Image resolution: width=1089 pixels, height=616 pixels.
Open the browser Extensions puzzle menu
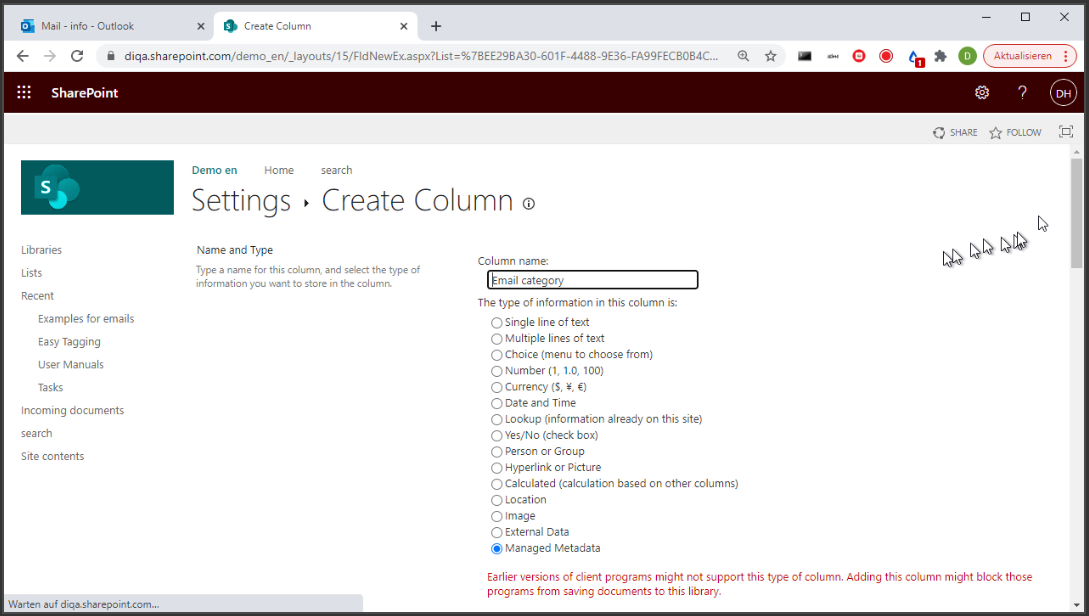pyautogui.click(x=940, y=56)
